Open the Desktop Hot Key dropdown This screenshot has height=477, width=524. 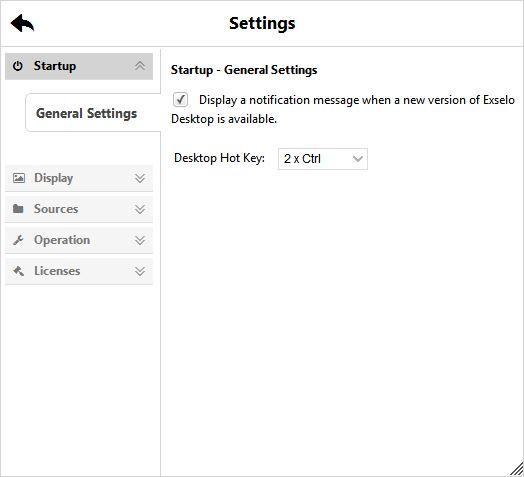(323, 159)
